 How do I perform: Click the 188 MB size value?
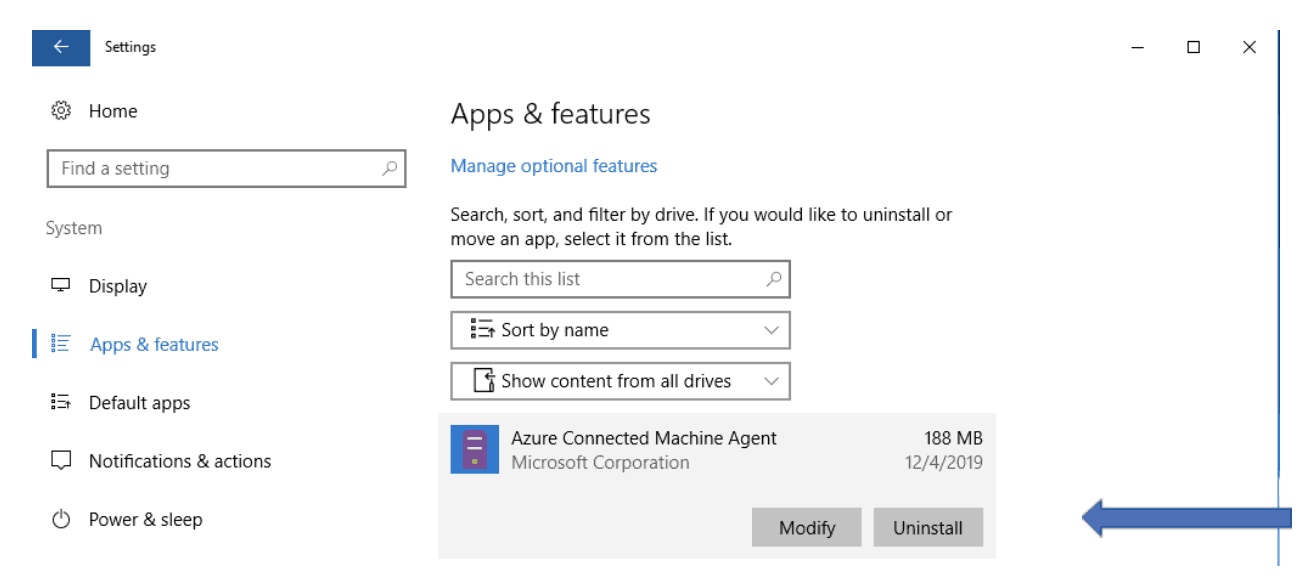953,438
